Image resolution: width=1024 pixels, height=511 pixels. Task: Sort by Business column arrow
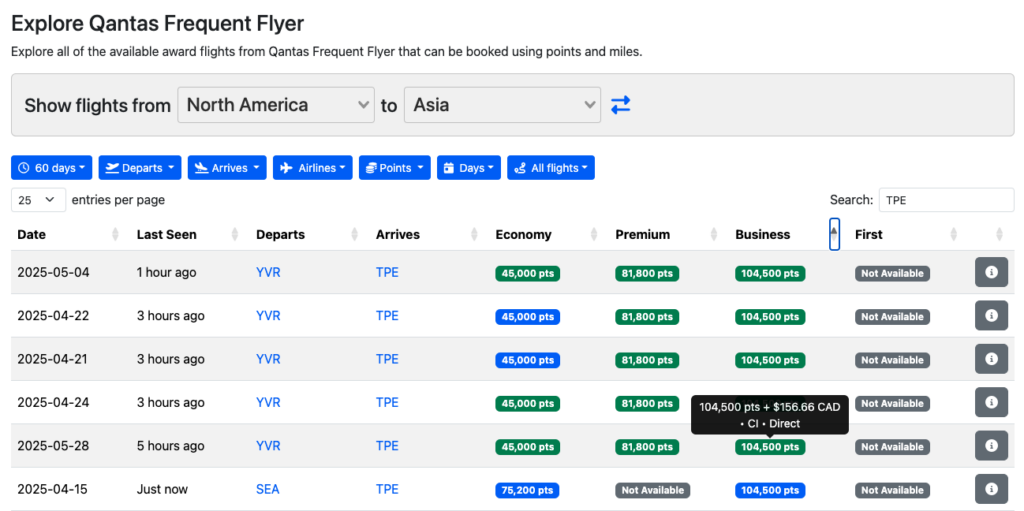(x=834, y=234)
